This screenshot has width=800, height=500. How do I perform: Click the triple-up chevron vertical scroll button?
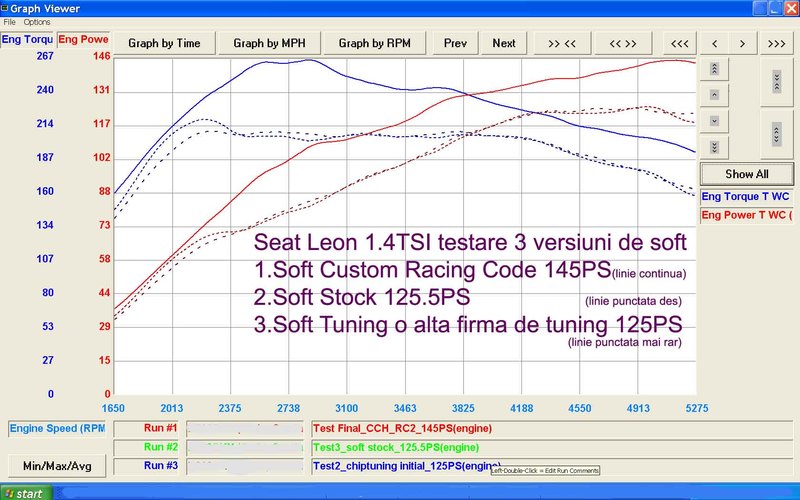(714, 68)
